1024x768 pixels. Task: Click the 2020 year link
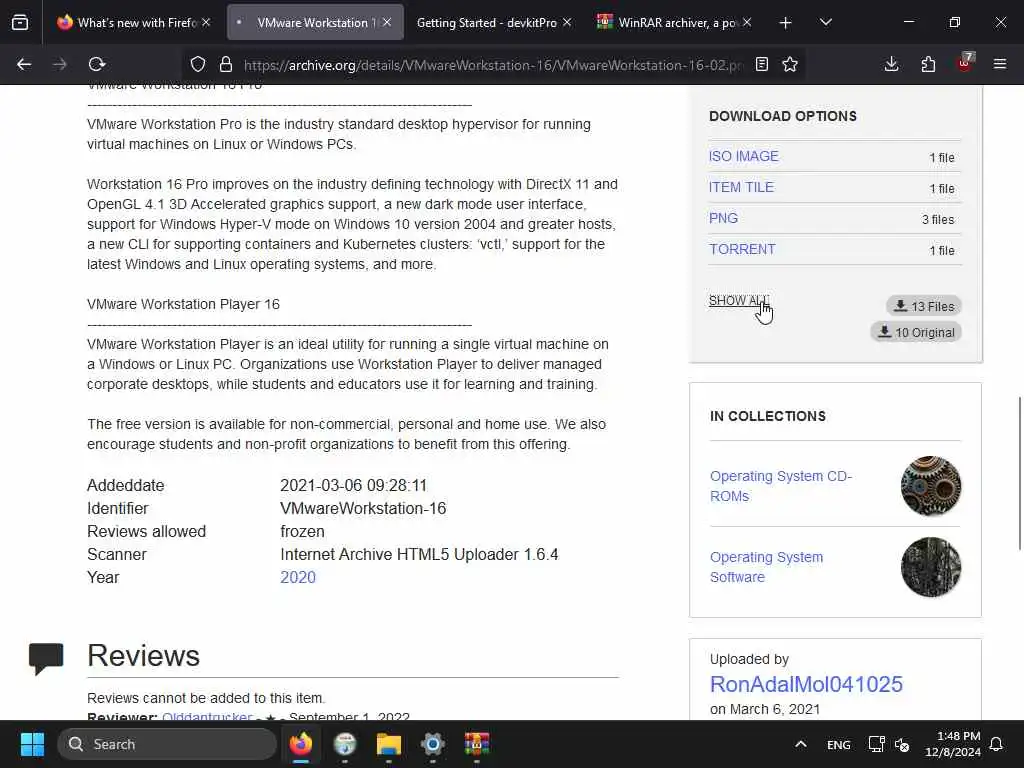pyautogui.click(x=298, y=577)
